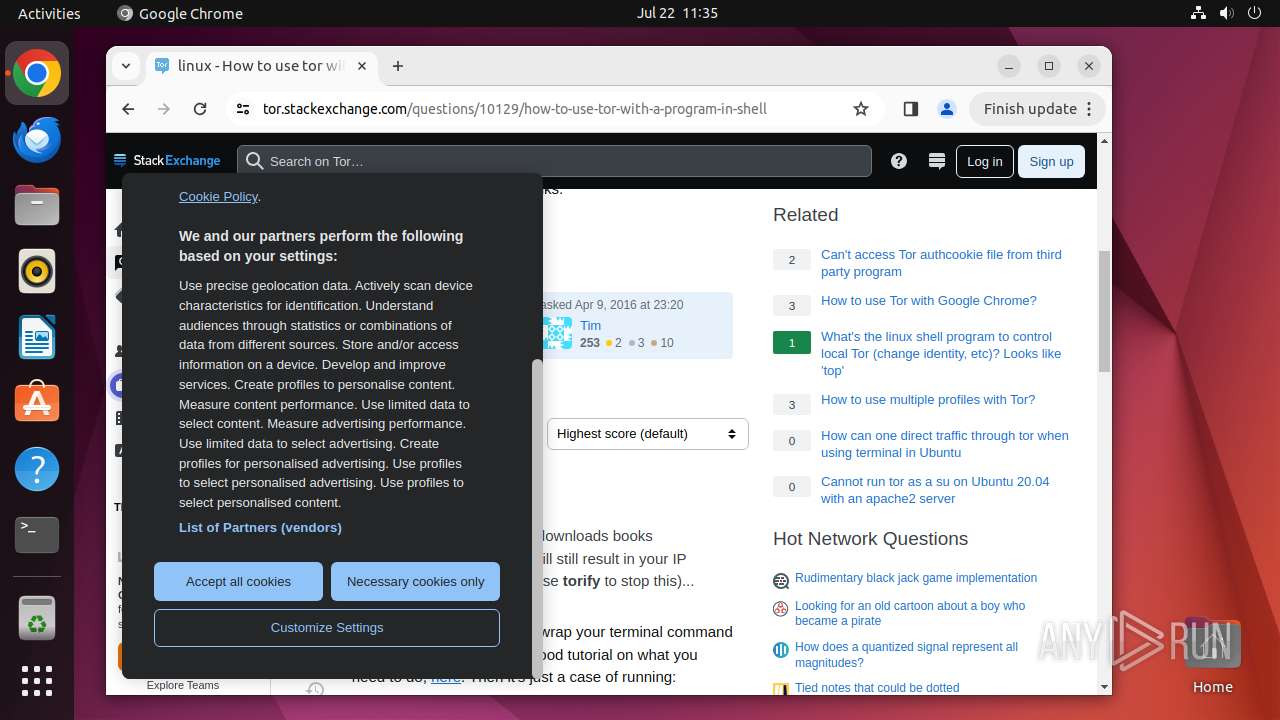Open sort by Highest score dropdown

coord(648,434)
